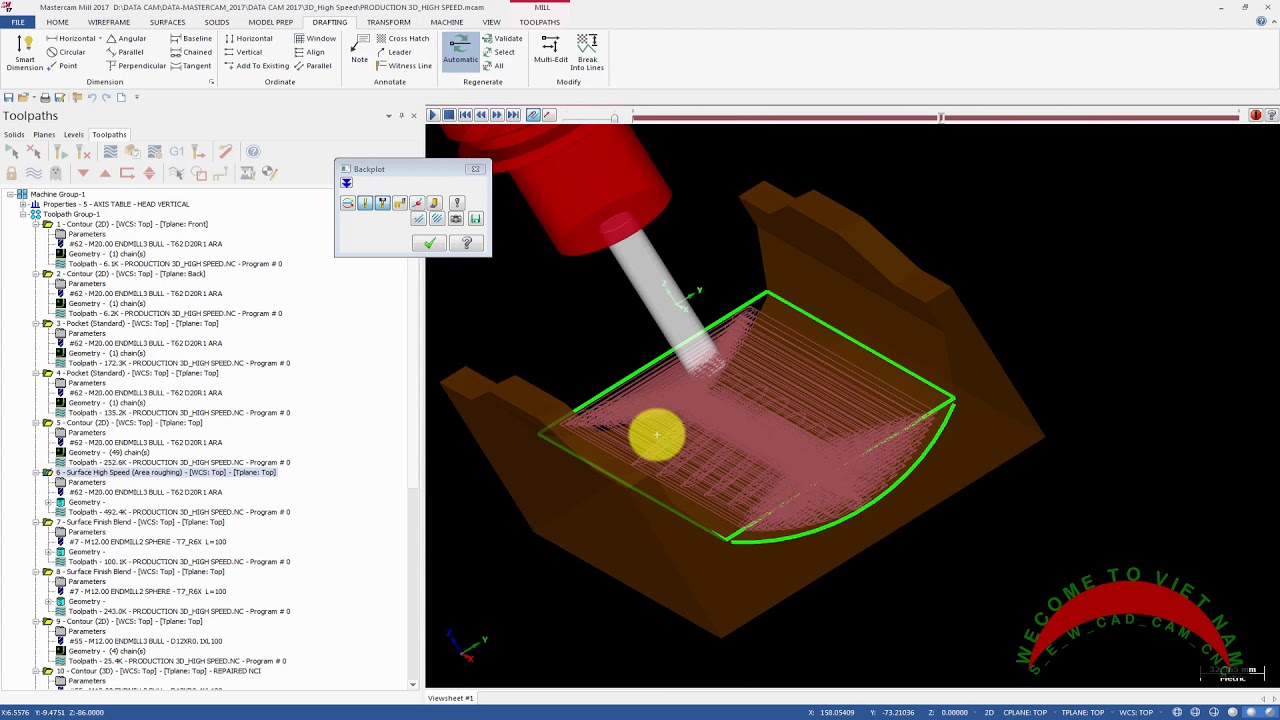
Task: Toggle Display holder in Backplot dialog
Action: click(x=382, y=203)
